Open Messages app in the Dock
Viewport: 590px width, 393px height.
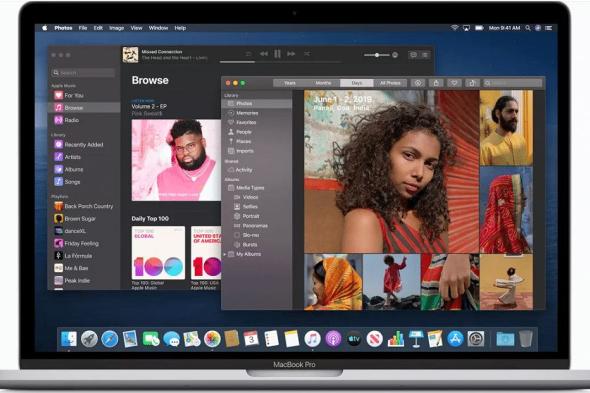(x=172, y=339)
